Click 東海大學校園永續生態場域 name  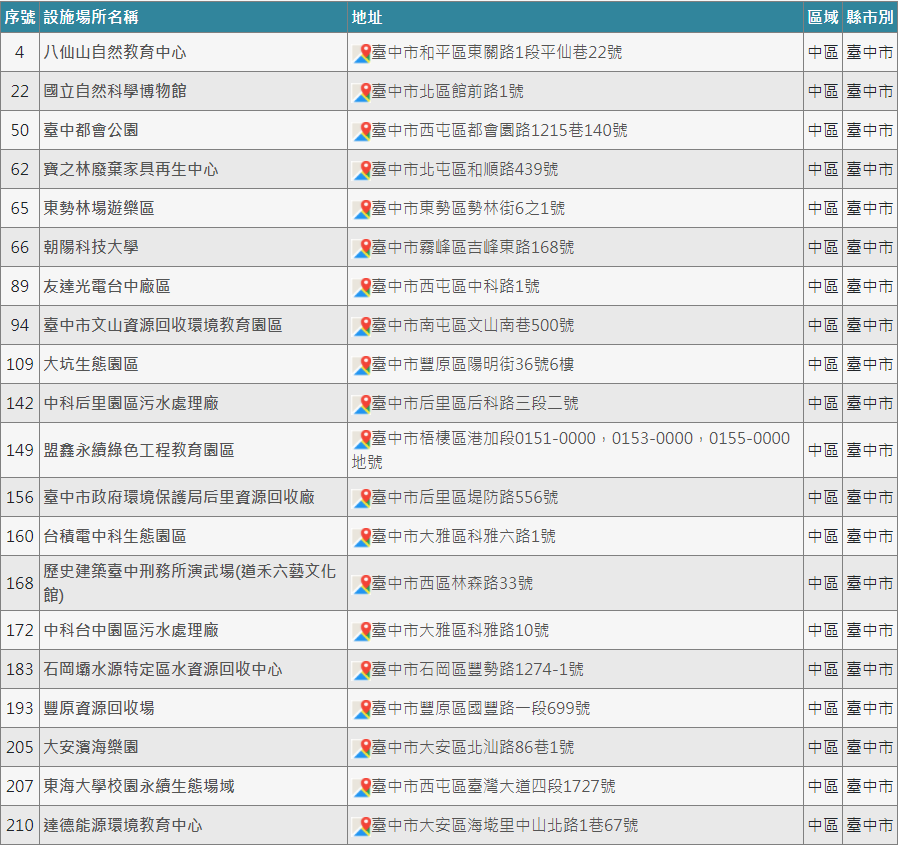[x=139, y=786]
